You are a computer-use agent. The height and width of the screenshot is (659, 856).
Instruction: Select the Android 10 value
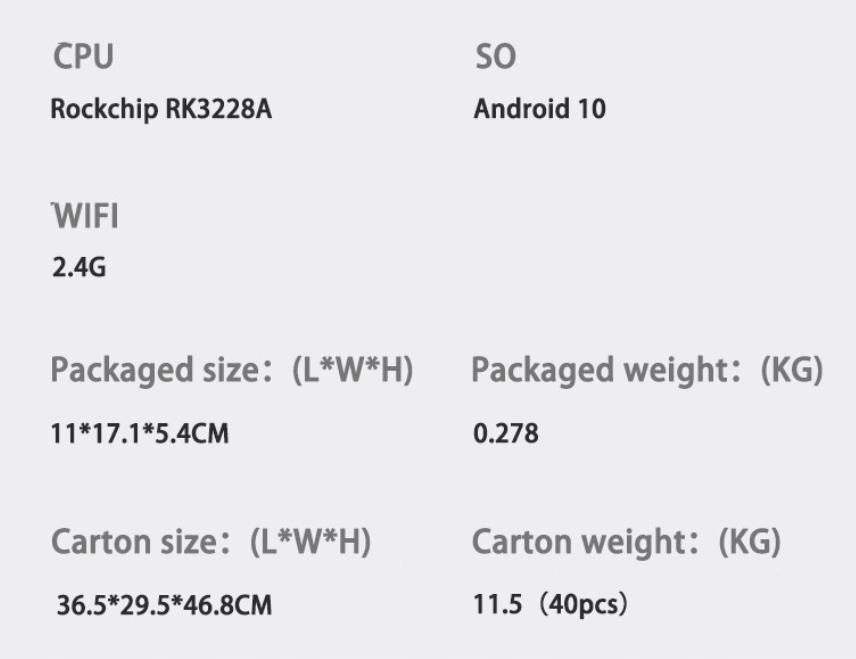[x=539, y=109]
